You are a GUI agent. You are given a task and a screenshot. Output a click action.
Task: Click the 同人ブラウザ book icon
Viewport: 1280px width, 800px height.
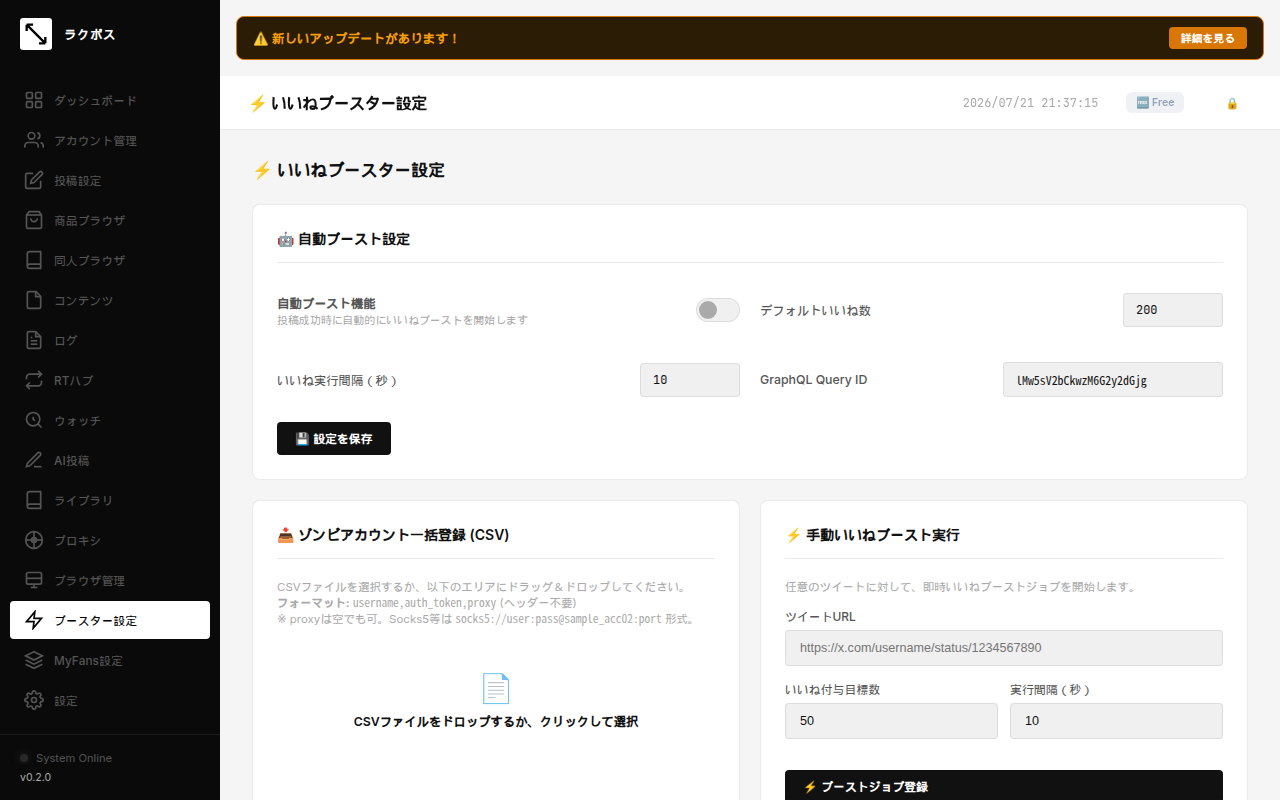pos(34,260)
